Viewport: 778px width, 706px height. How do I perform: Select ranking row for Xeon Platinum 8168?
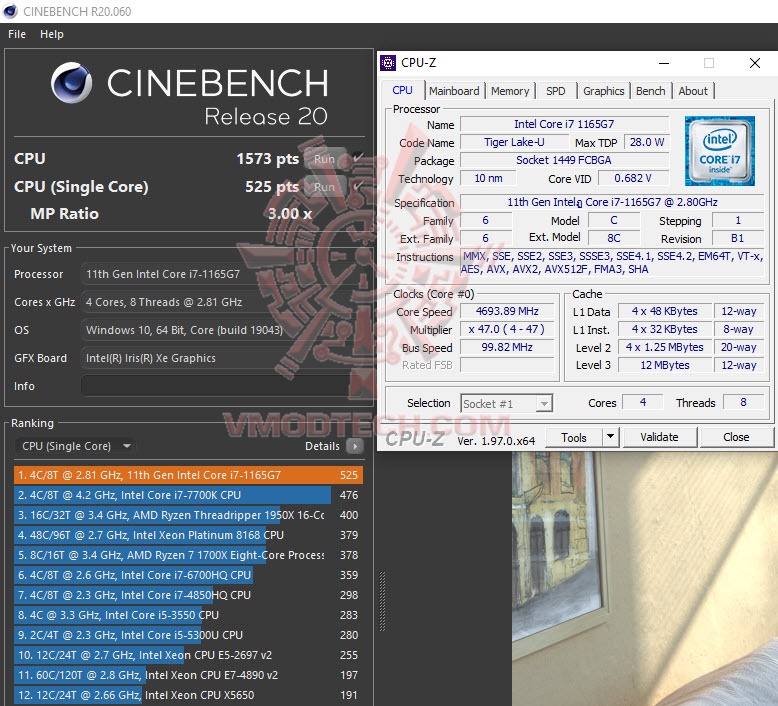point(189,535)
